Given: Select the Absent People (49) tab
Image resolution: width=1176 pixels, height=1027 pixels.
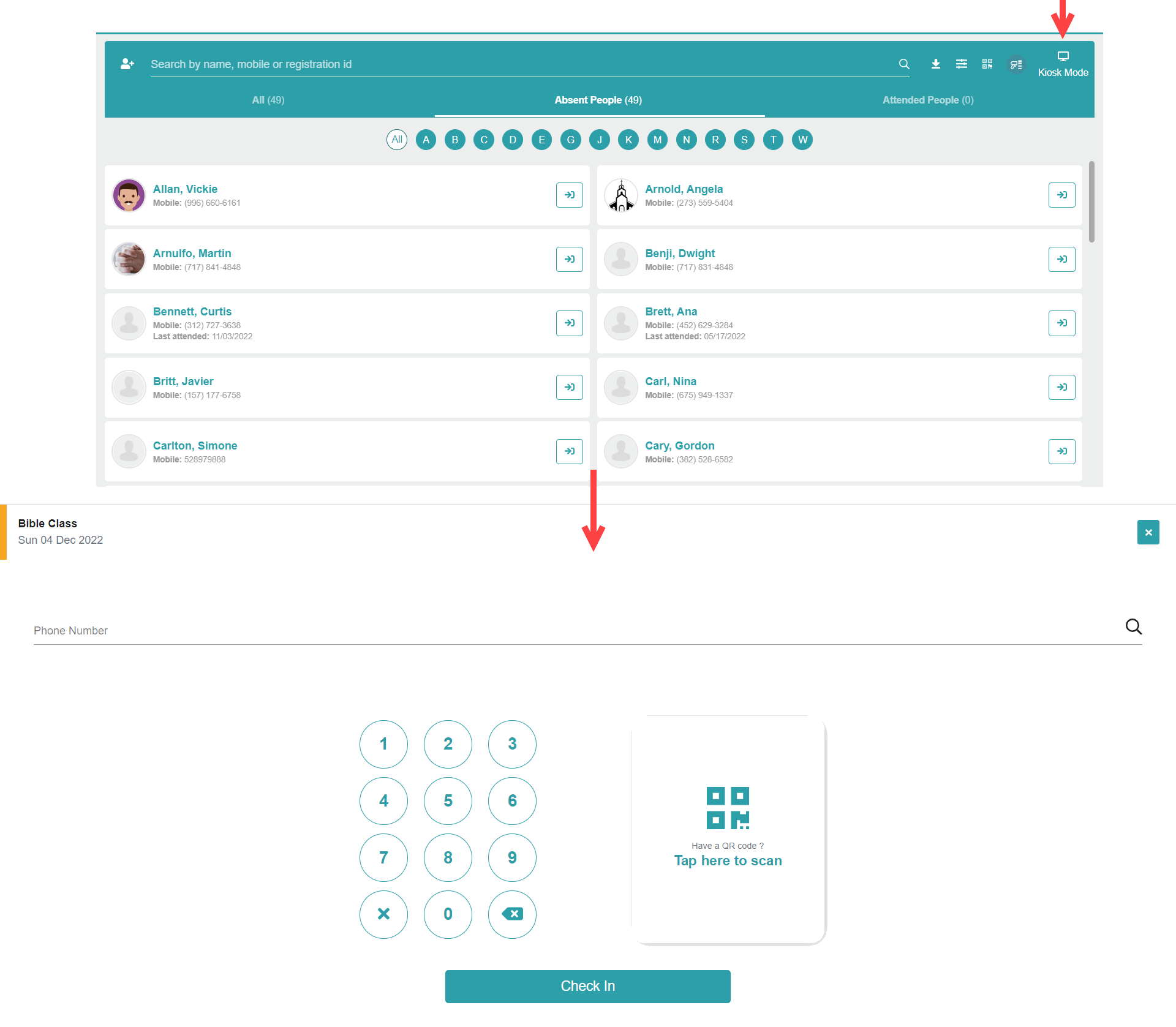Looking at the screenshot, I should click(x=598, y=100).
